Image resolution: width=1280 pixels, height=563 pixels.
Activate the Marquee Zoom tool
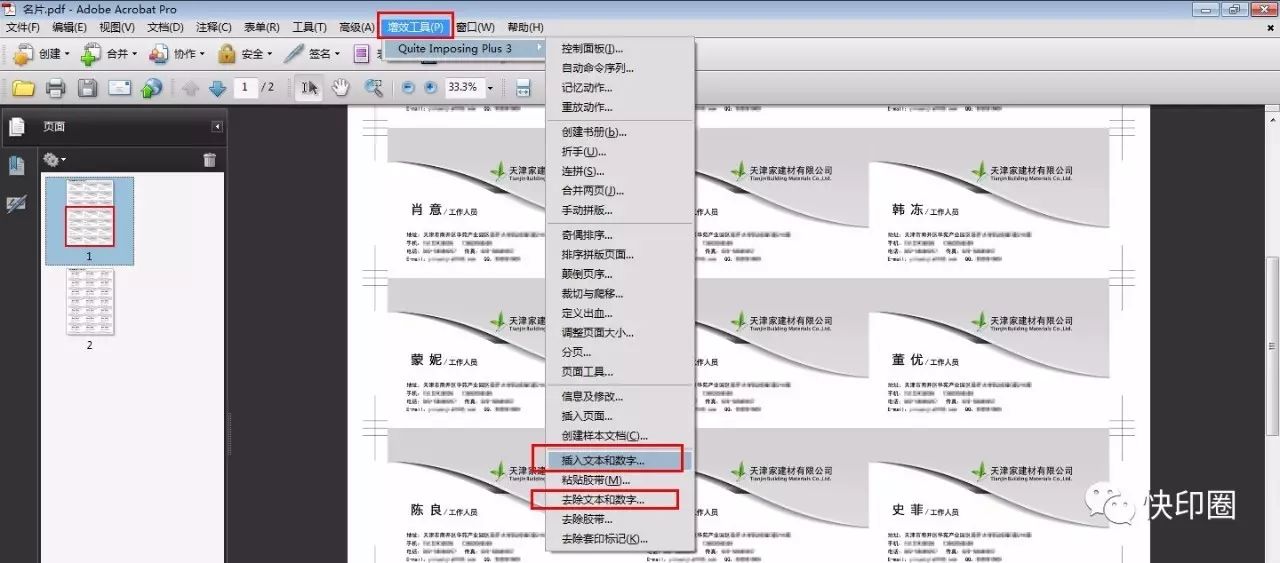click(x=374, y=88)
